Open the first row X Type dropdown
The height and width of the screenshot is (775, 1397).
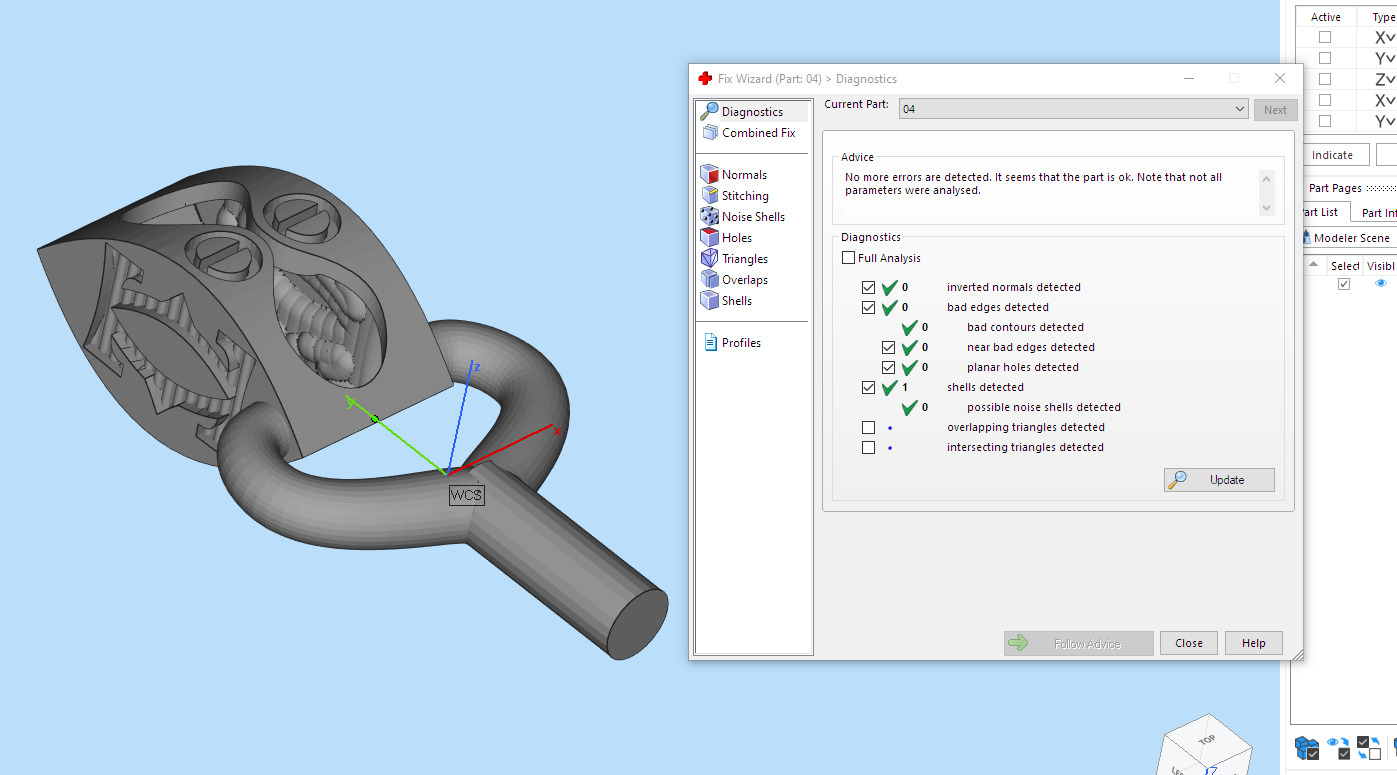(x=1384, y=37)
